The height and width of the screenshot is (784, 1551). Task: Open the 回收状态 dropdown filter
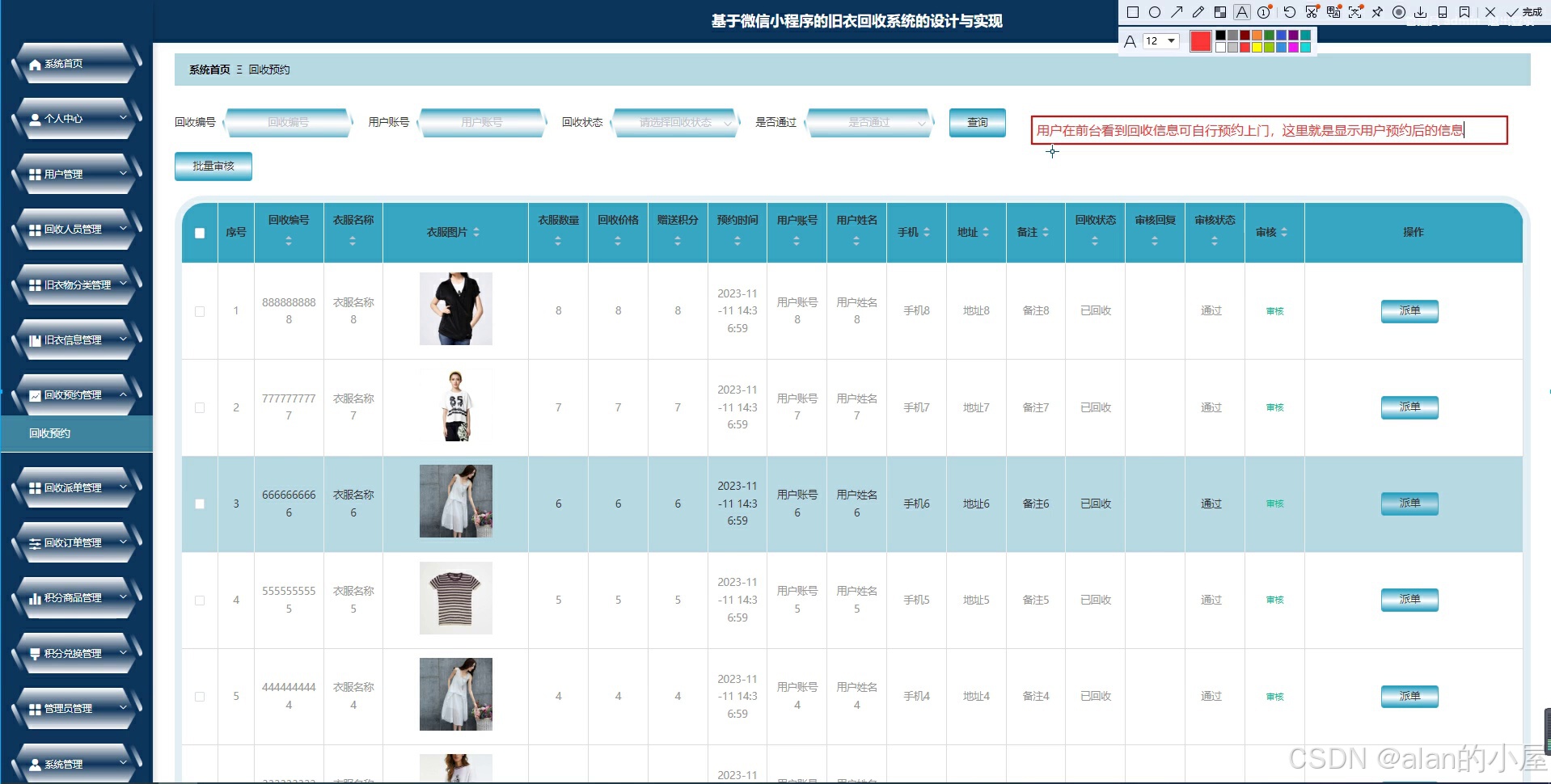coord(675,123)
